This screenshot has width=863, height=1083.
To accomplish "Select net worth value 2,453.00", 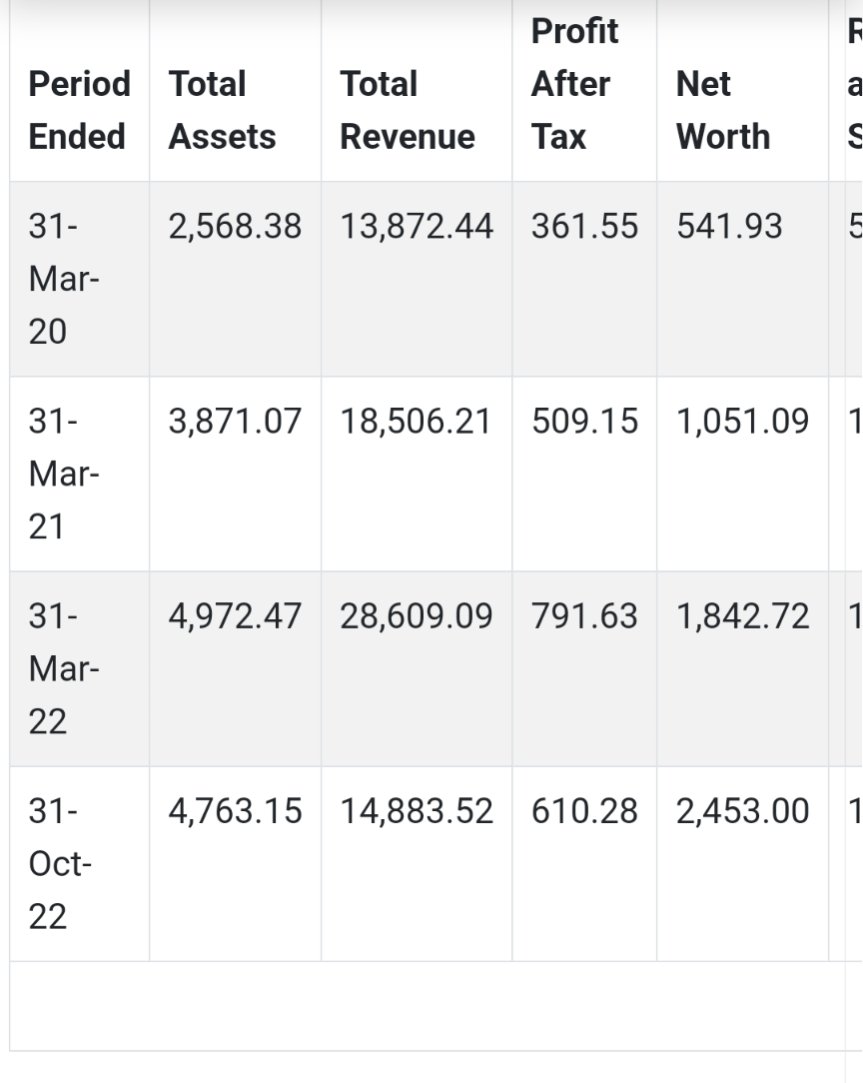I will (x=742, y=811).
